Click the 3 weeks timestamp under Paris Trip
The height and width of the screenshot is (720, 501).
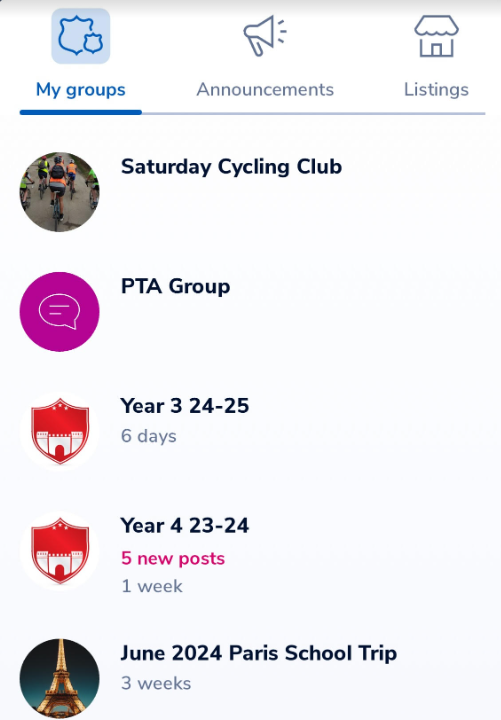[x=156, y=683]
